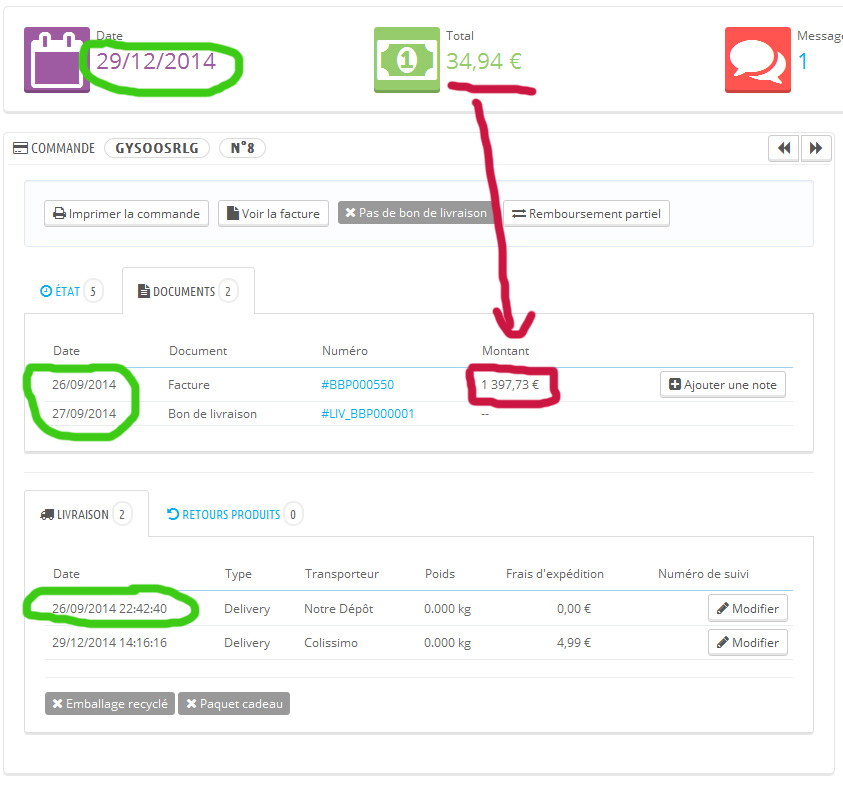843x785 pixels.
Task: Open the LIVRAISON tab
Action: click(x=86, y=515)
